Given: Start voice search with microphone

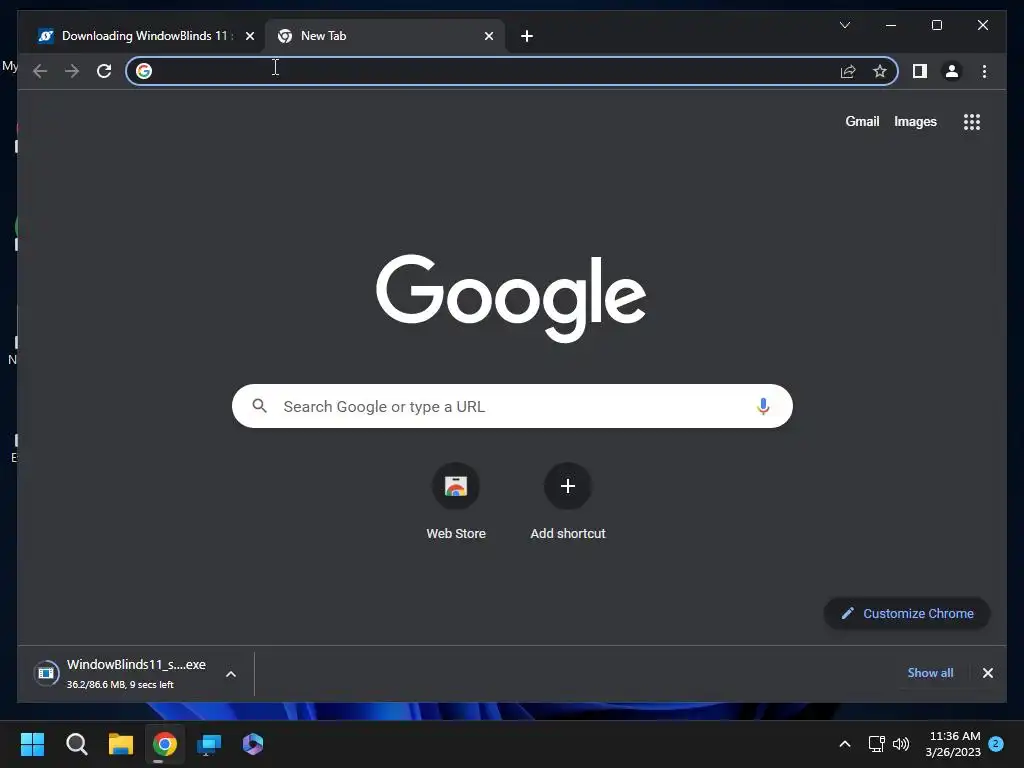Looking at the screenshot, I should (x=763, y=406).
